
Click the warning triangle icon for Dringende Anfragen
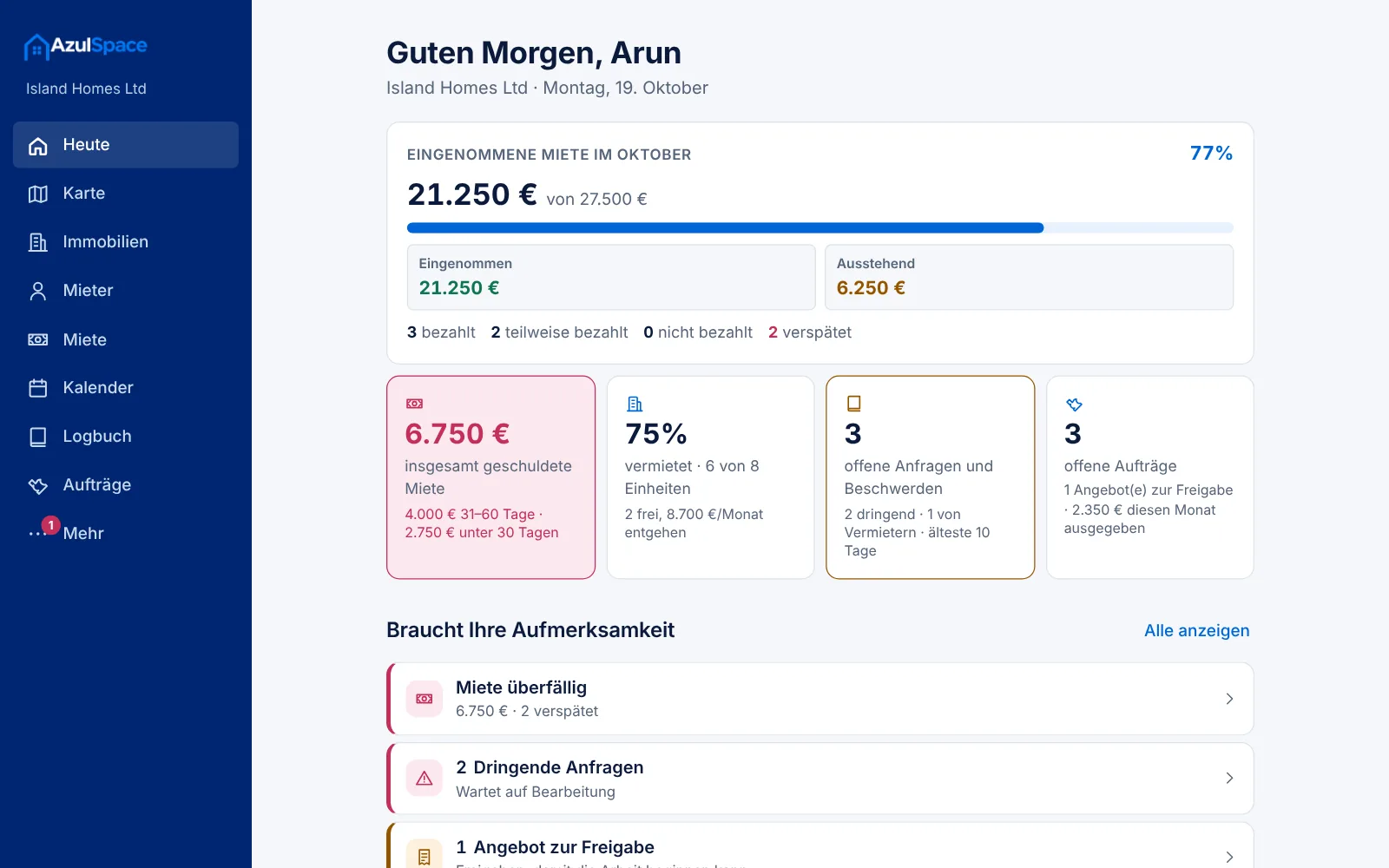[x=425, y=779]
